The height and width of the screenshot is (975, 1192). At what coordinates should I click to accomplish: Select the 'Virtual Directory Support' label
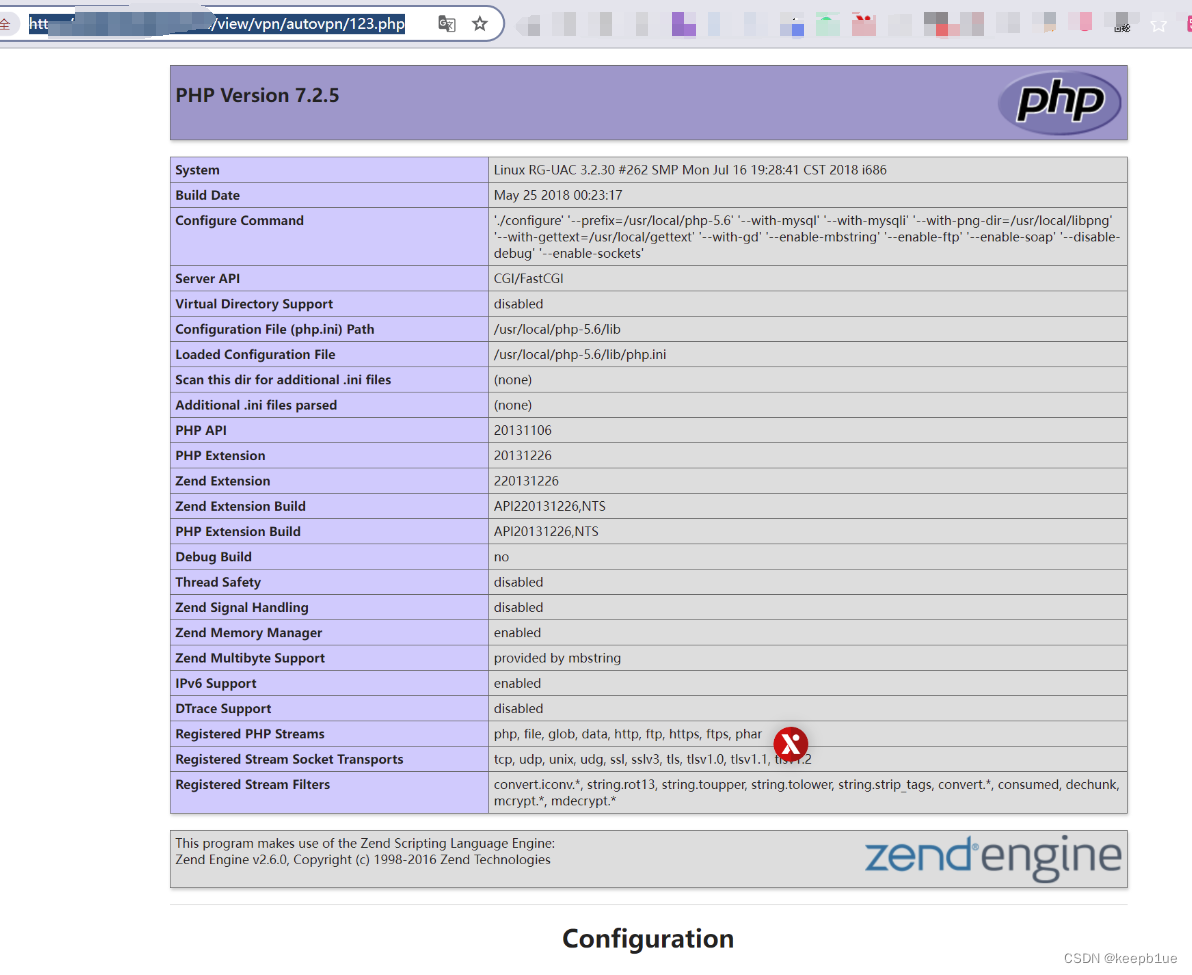click(x=254, y=304)
